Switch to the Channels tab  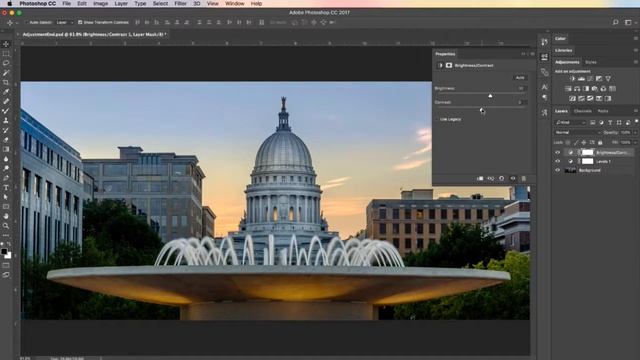pos(582,111)
